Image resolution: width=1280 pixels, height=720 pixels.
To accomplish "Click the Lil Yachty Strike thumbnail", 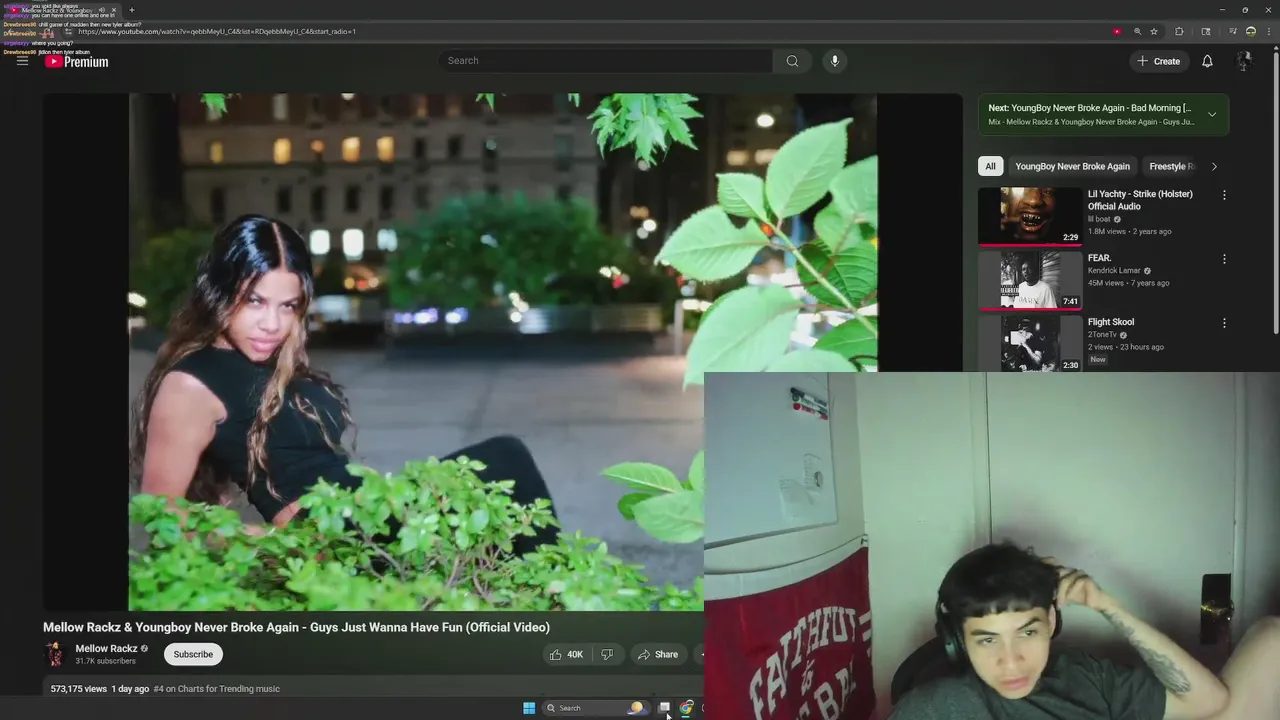I will pos(1030,215).
